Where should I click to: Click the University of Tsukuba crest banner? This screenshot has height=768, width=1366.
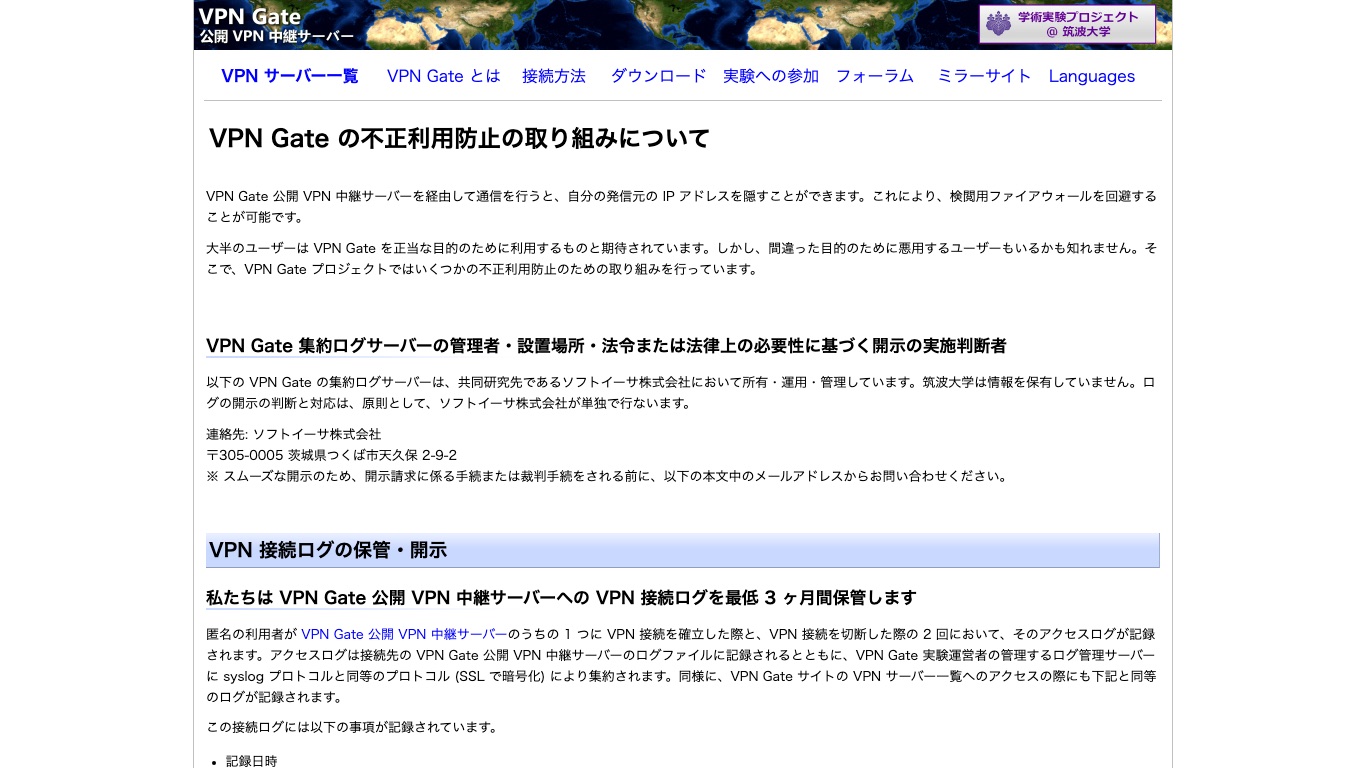click(x=1067, y=25)
